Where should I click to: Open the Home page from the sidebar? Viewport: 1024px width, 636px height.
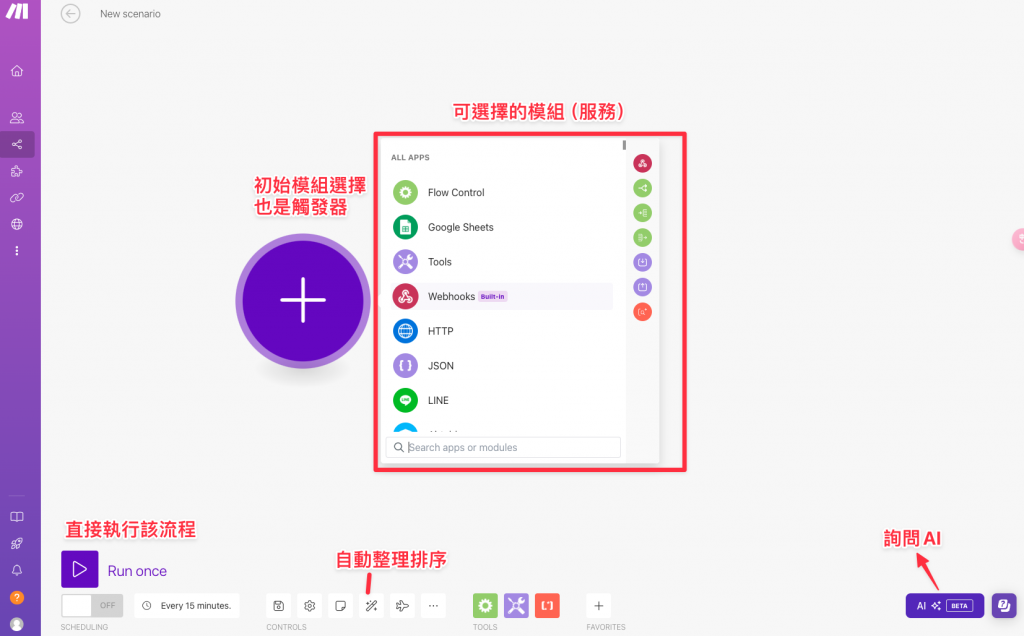click(x=17, y=71)
